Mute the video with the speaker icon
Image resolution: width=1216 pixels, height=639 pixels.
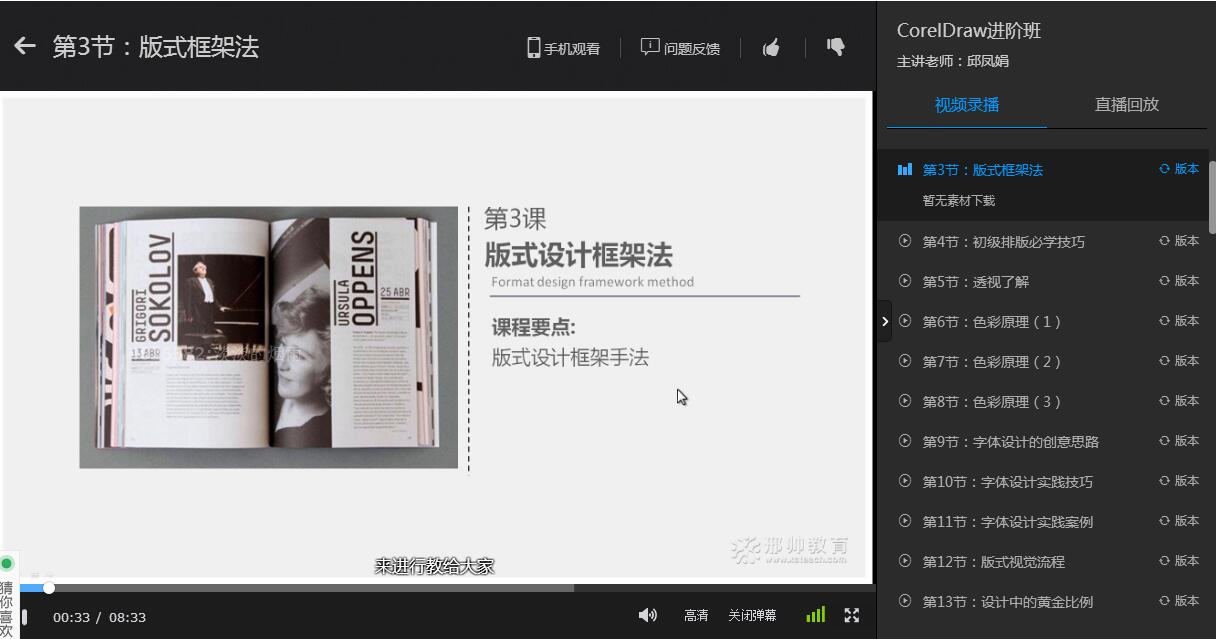coord(647,615)
